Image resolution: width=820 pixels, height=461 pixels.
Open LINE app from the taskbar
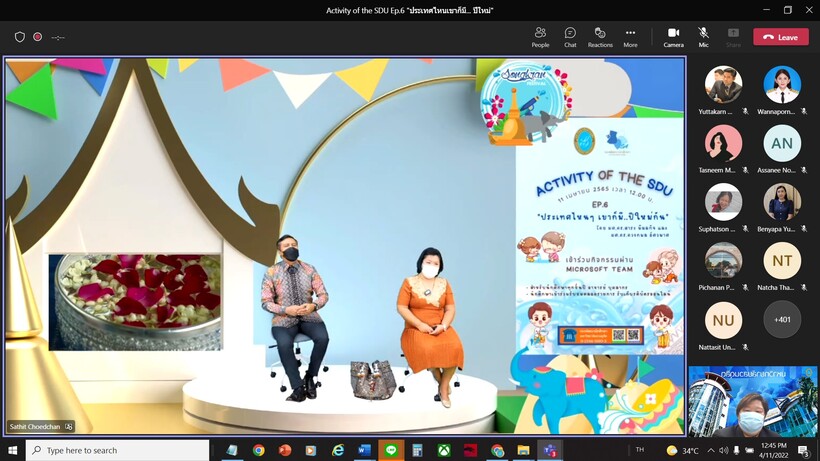coord(391,450)
